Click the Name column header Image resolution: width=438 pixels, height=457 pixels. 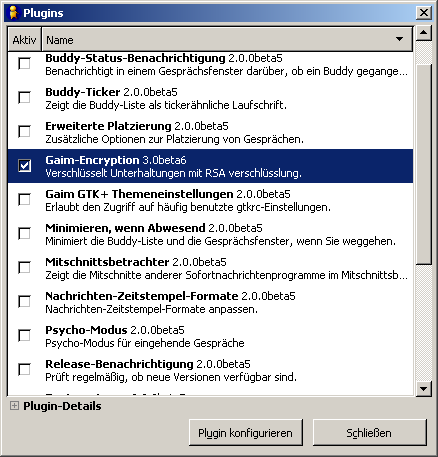coord(227,40)
